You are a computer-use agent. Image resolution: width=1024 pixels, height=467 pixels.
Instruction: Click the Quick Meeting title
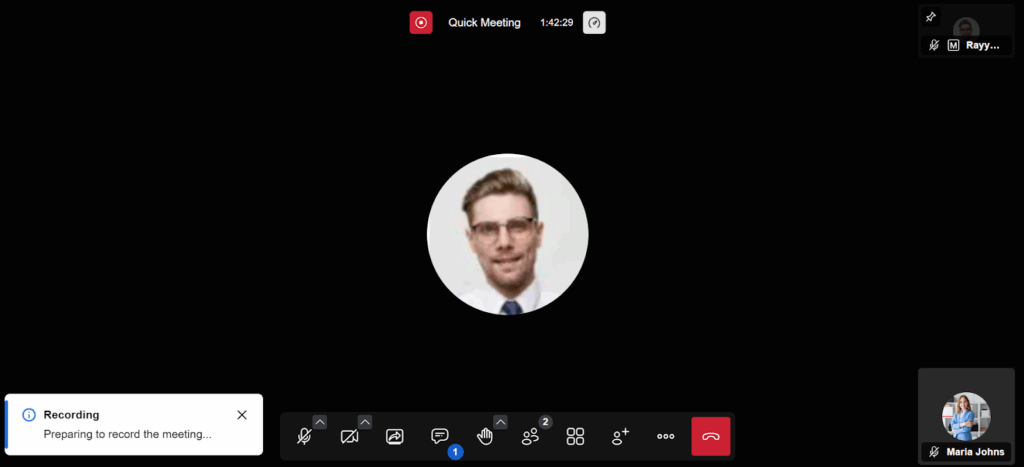click(484, 22)
